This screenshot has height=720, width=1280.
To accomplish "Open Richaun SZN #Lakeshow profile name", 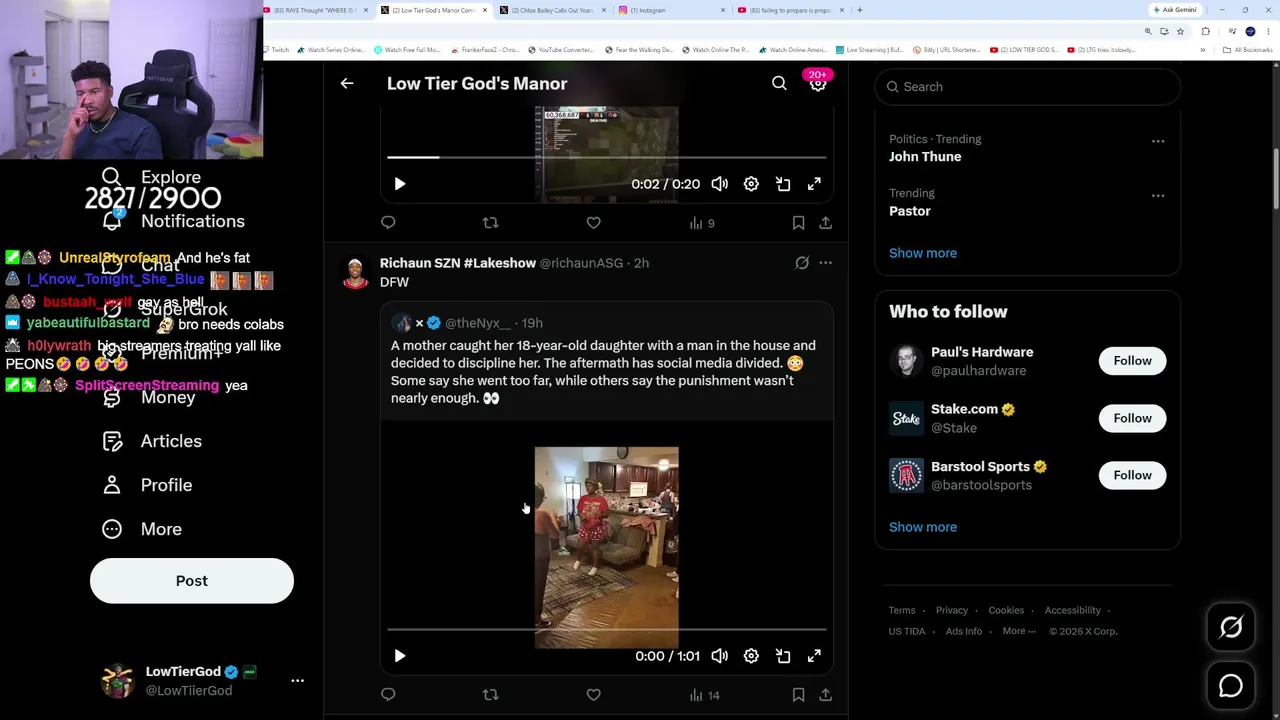I will tap(458, 263).
